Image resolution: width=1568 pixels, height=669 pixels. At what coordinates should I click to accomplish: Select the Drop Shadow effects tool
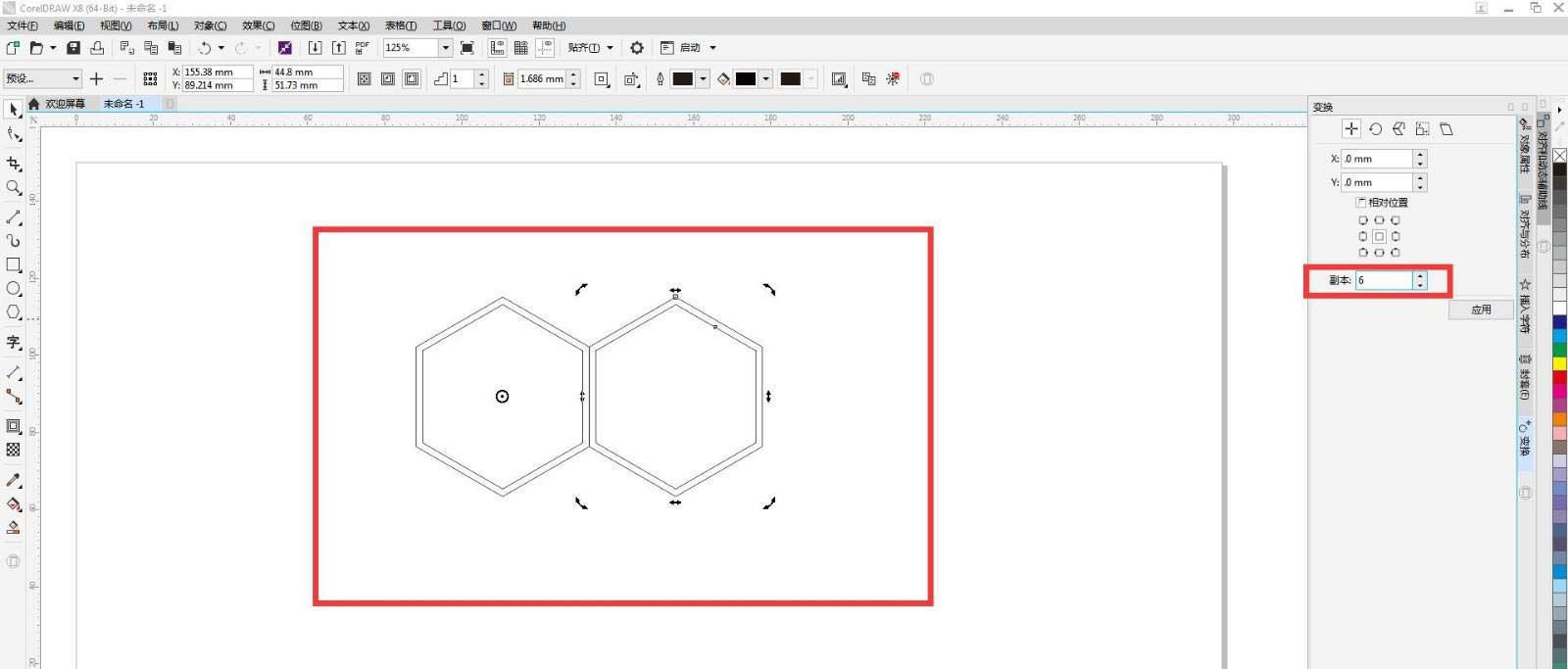pyautogui.click(x=14, y=426)
